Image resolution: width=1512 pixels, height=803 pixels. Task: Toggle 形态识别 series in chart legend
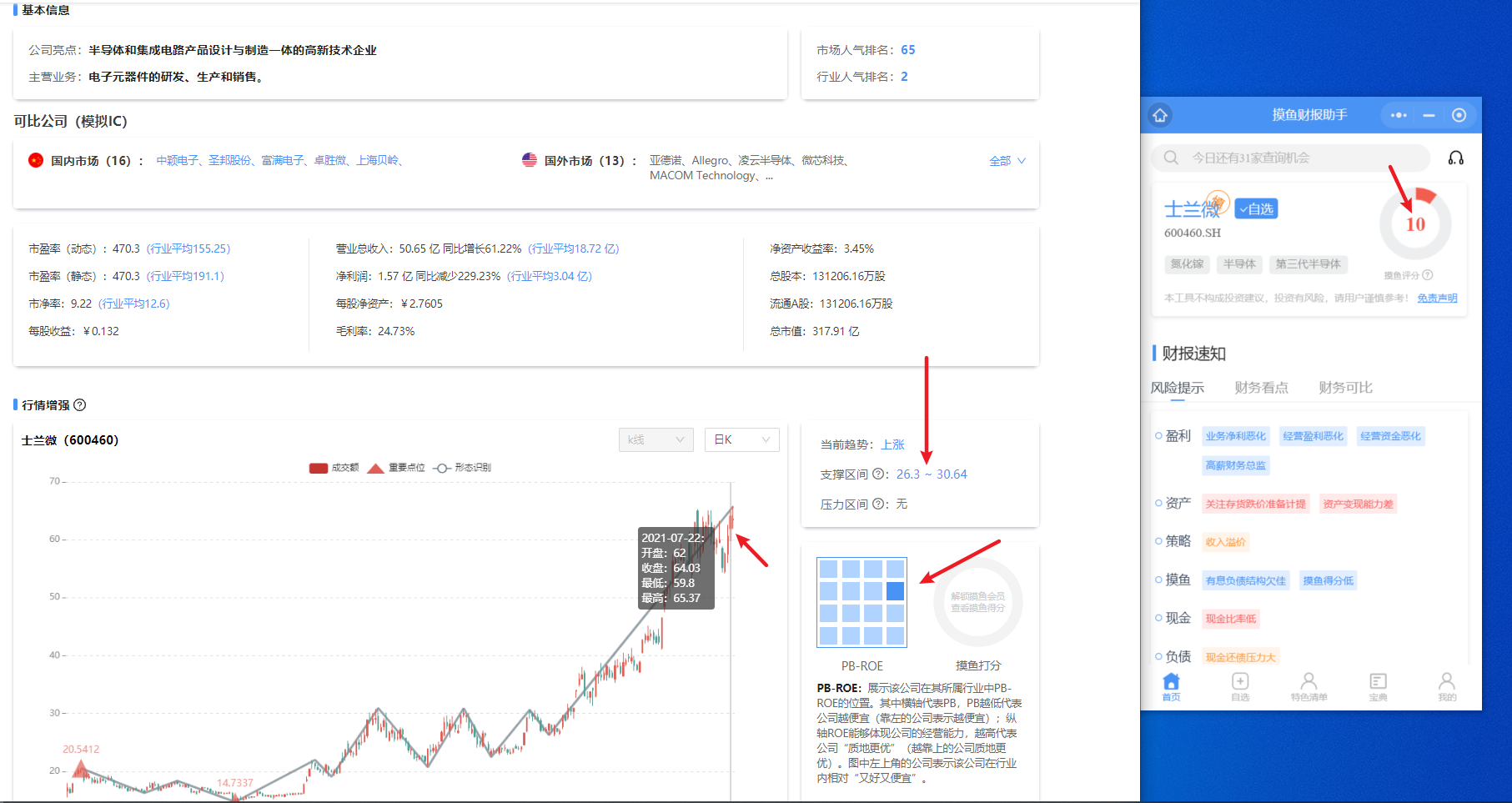coord(462,468)
